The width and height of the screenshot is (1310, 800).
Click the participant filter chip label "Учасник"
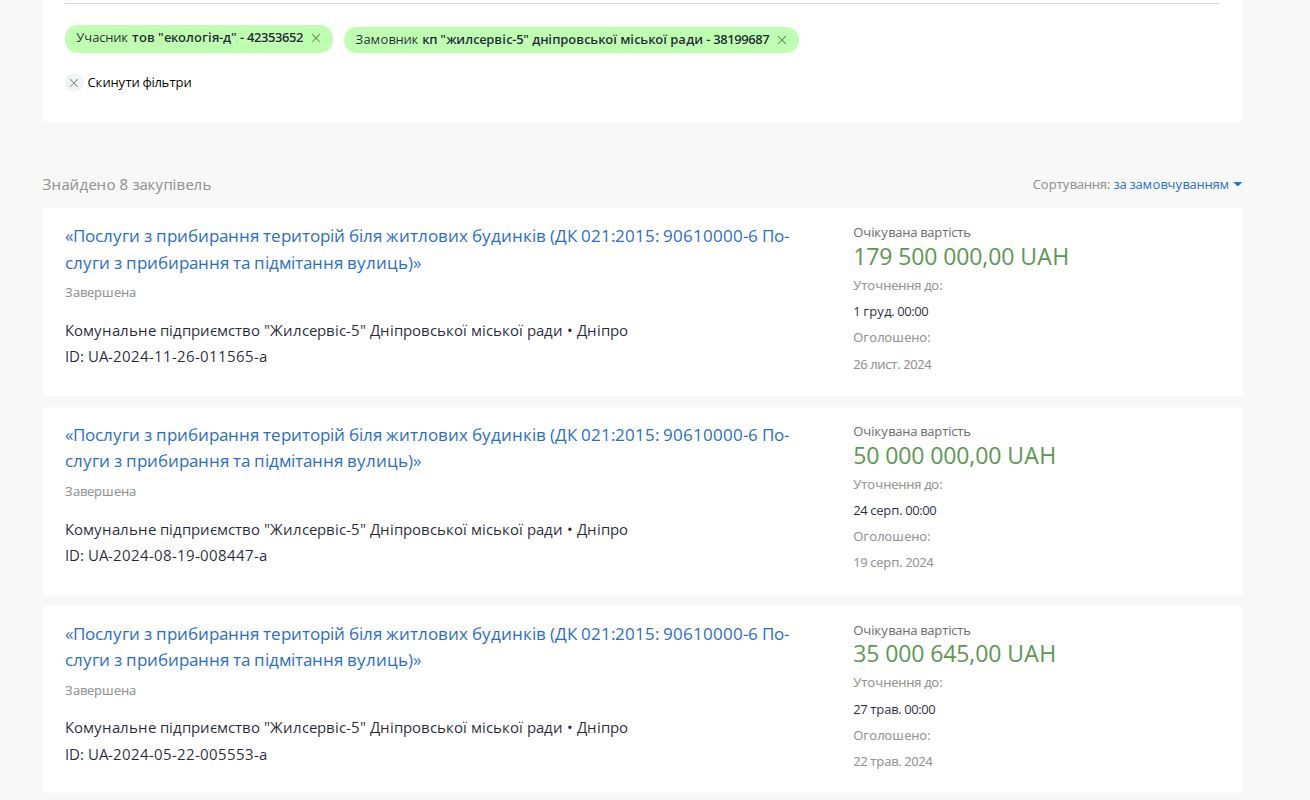coord(102,38)
